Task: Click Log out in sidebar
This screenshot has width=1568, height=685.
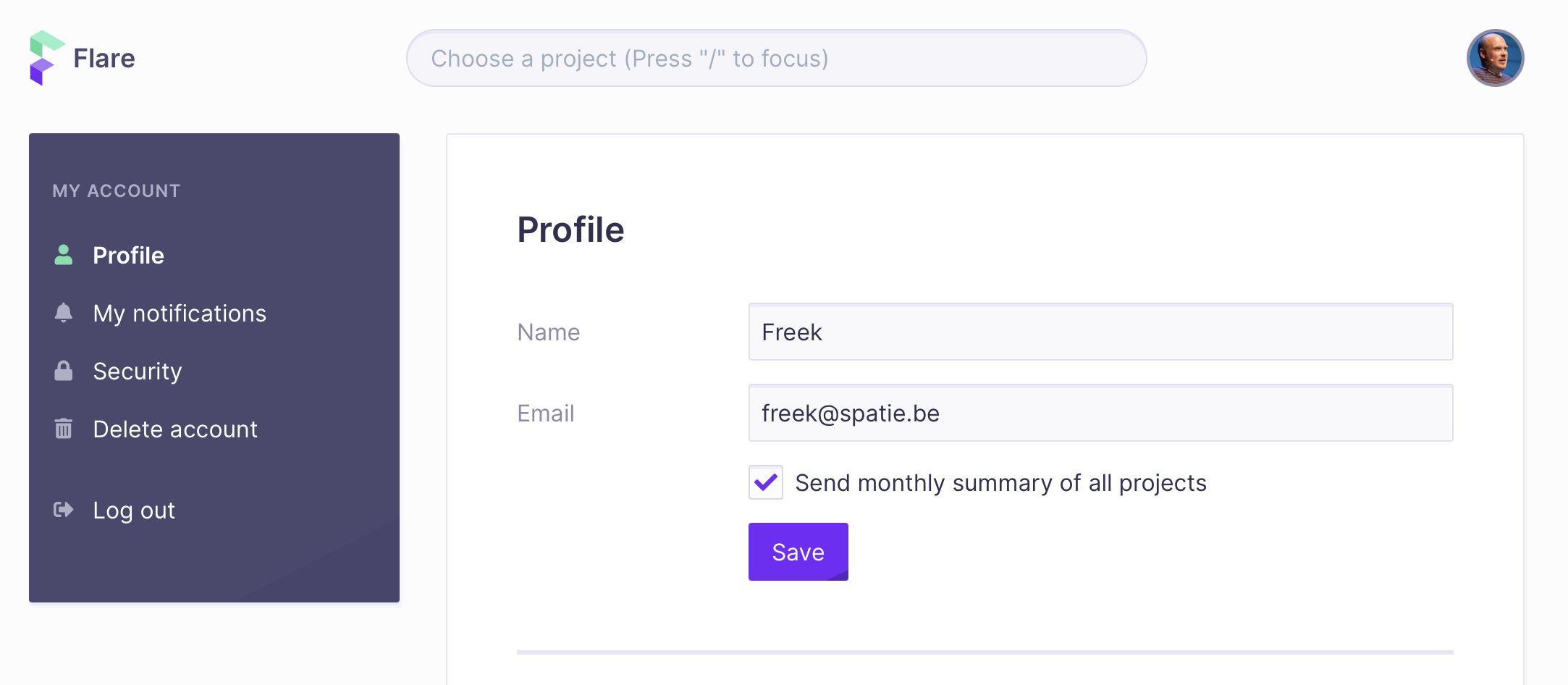Action: click(134, 510)
